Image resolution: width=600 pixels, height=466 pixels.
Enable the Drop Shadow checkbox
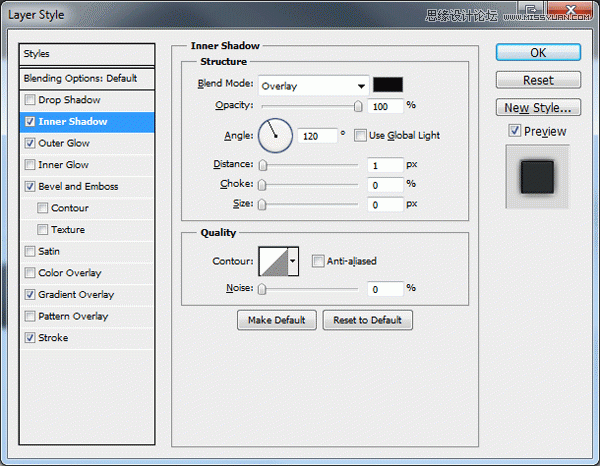click(30, 100)
